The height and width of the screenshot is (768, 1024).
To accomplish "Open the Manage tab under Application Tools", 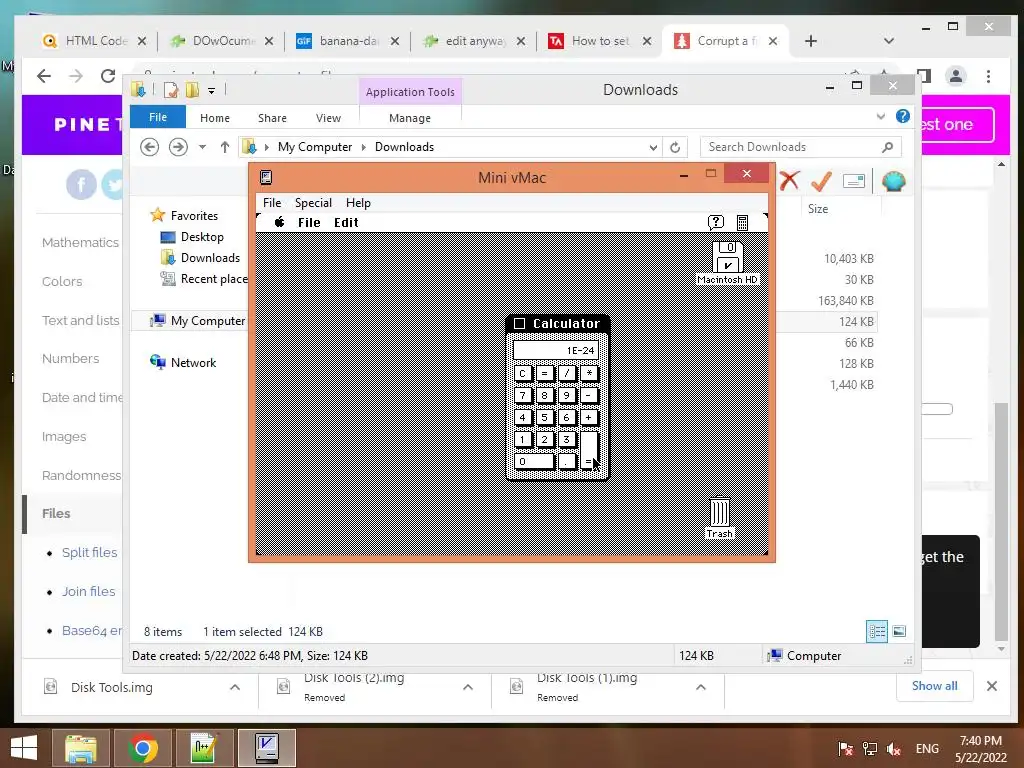I will click(x=410, y=118).
